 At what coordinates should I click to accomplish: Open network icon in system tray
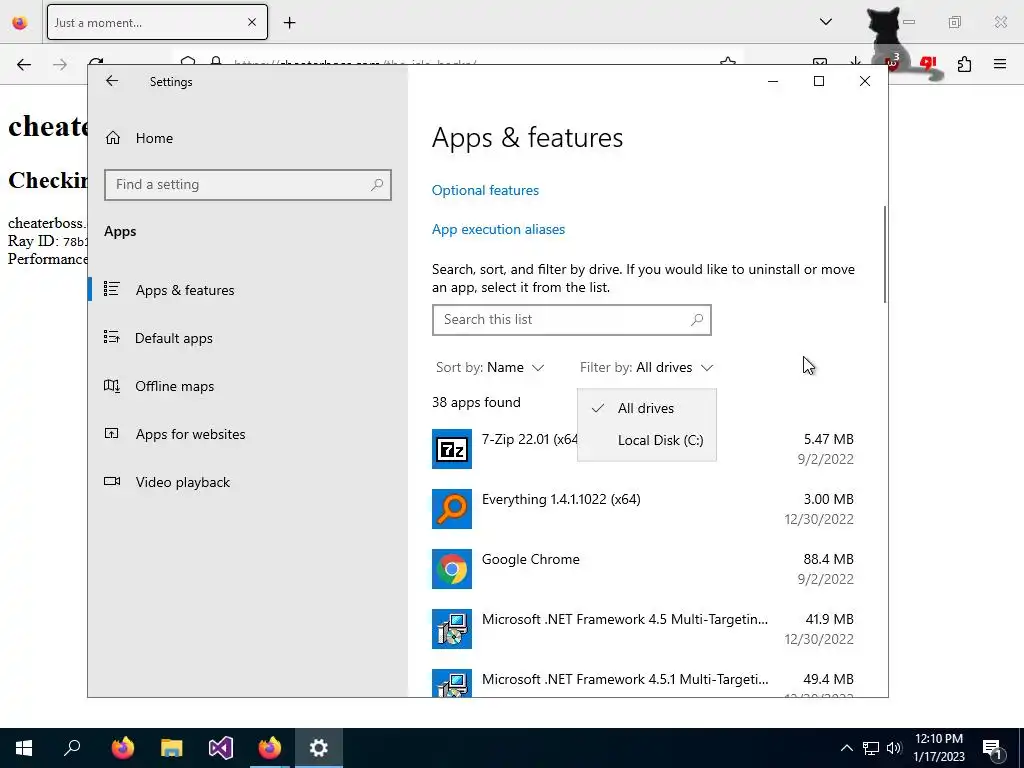pos(871,748)
